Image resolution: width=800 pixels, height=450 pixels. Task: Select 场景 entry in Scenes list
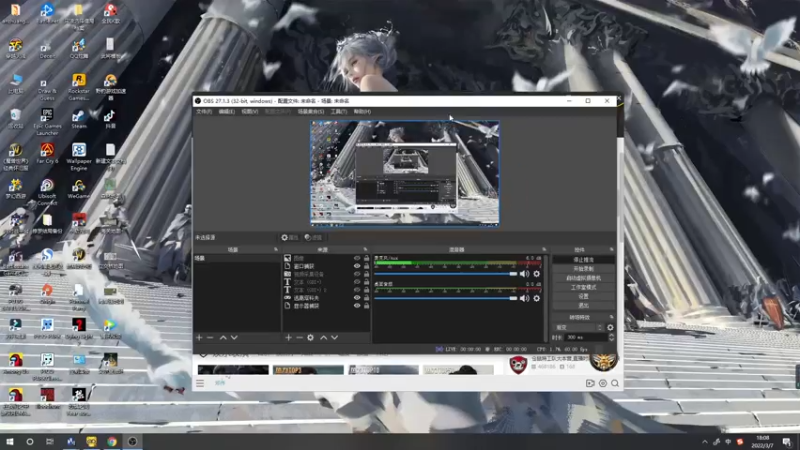237,258
